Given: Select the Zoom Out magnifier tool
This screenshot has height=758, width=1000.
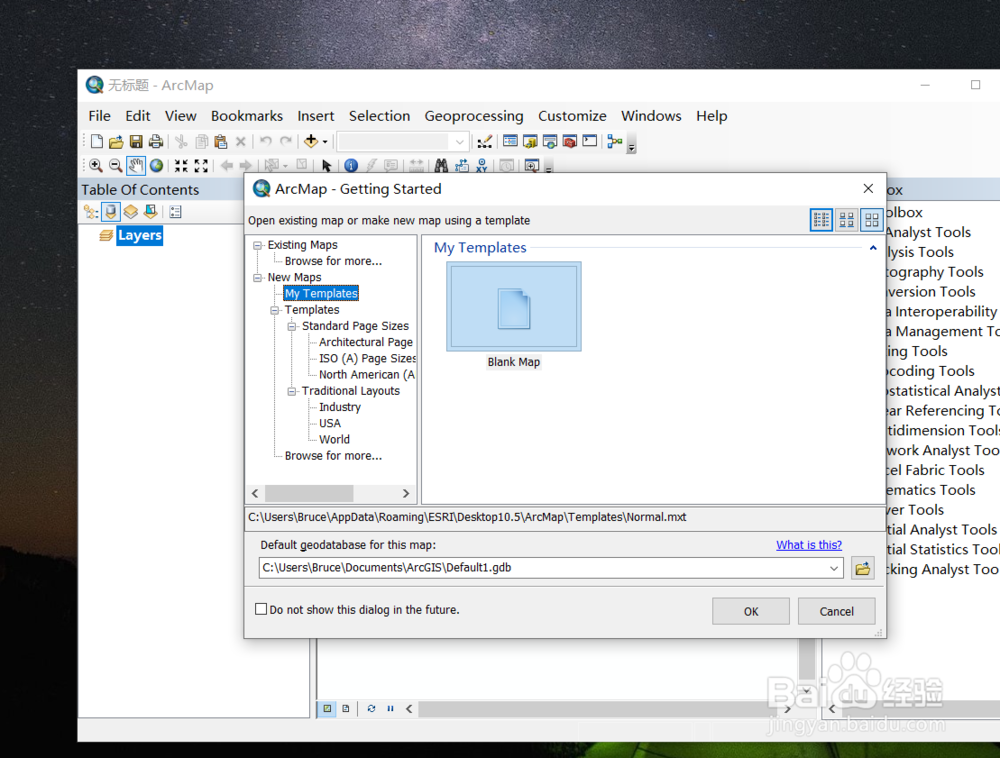Looking at the screenshot, I should pos(115,166).
